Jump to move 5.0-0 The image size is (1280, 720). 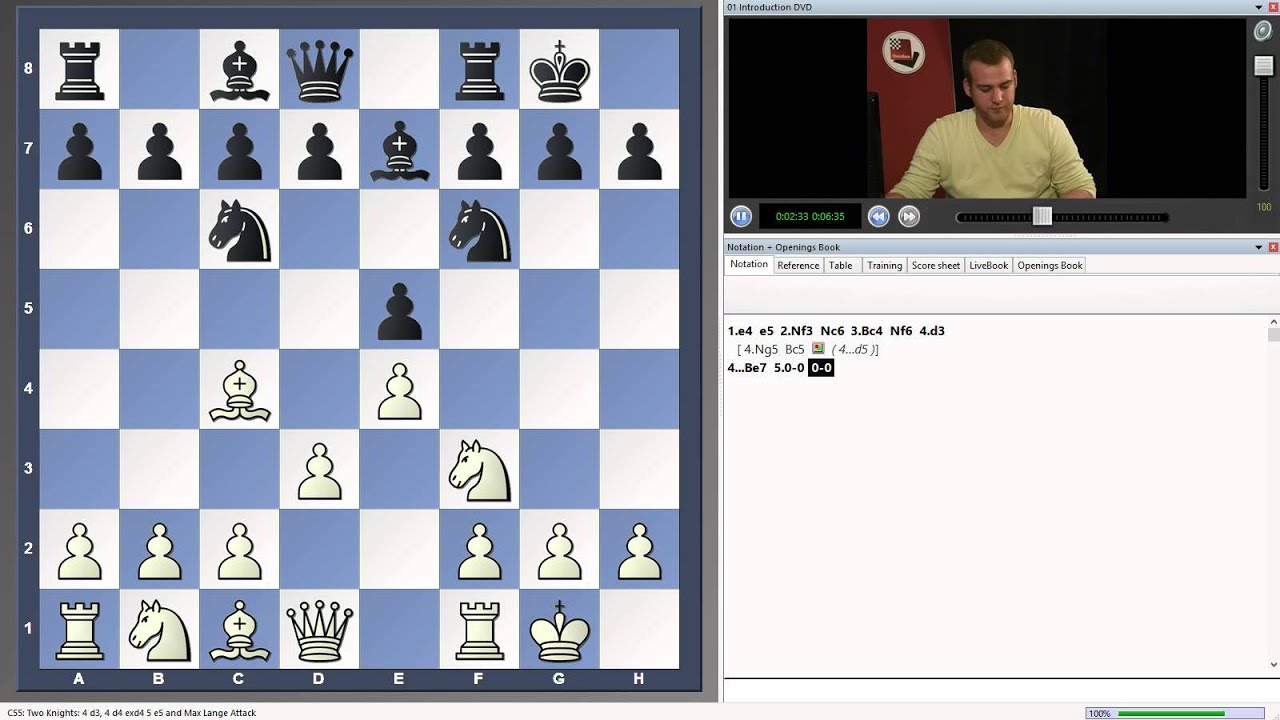(789, 368)
